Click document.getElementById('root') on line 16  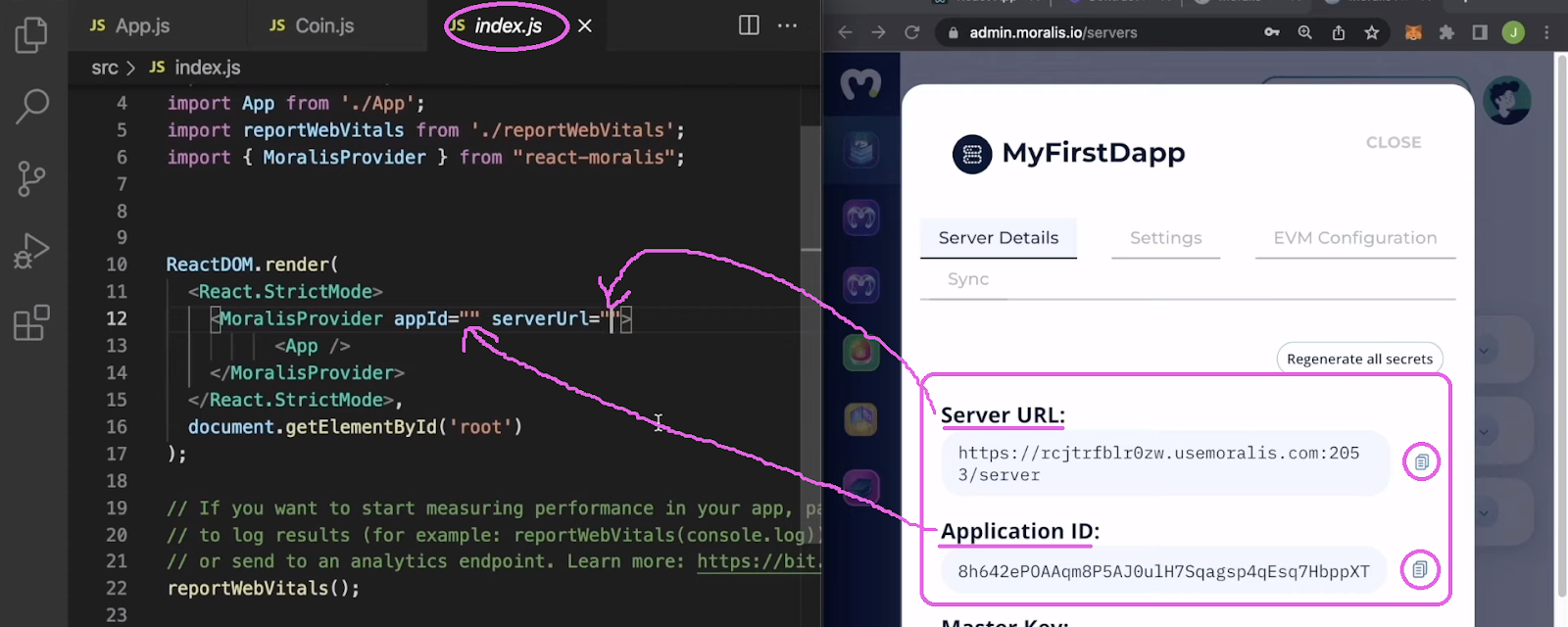point(355,427)
